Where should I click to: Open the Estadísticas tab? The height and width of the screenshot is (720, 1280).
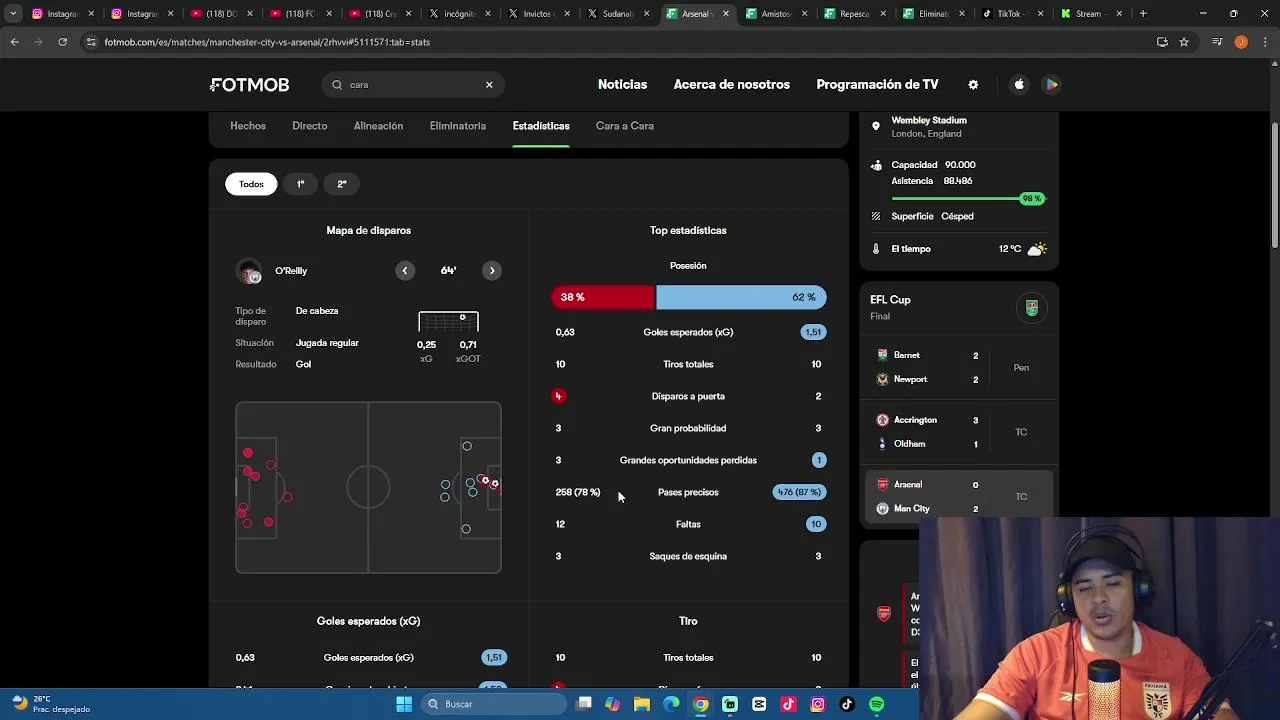[x=541, y=126]
